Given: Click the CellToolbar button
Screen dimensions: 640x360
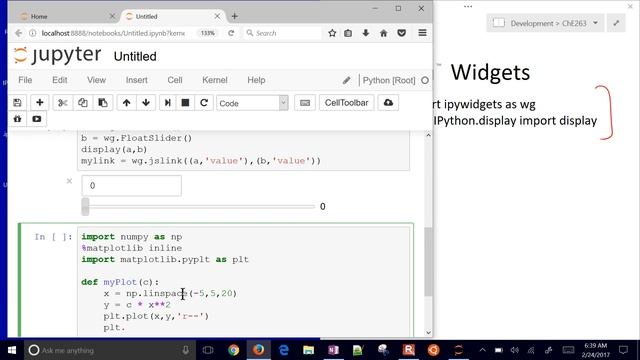Looking at the screenshot, I should pos(347,103).
